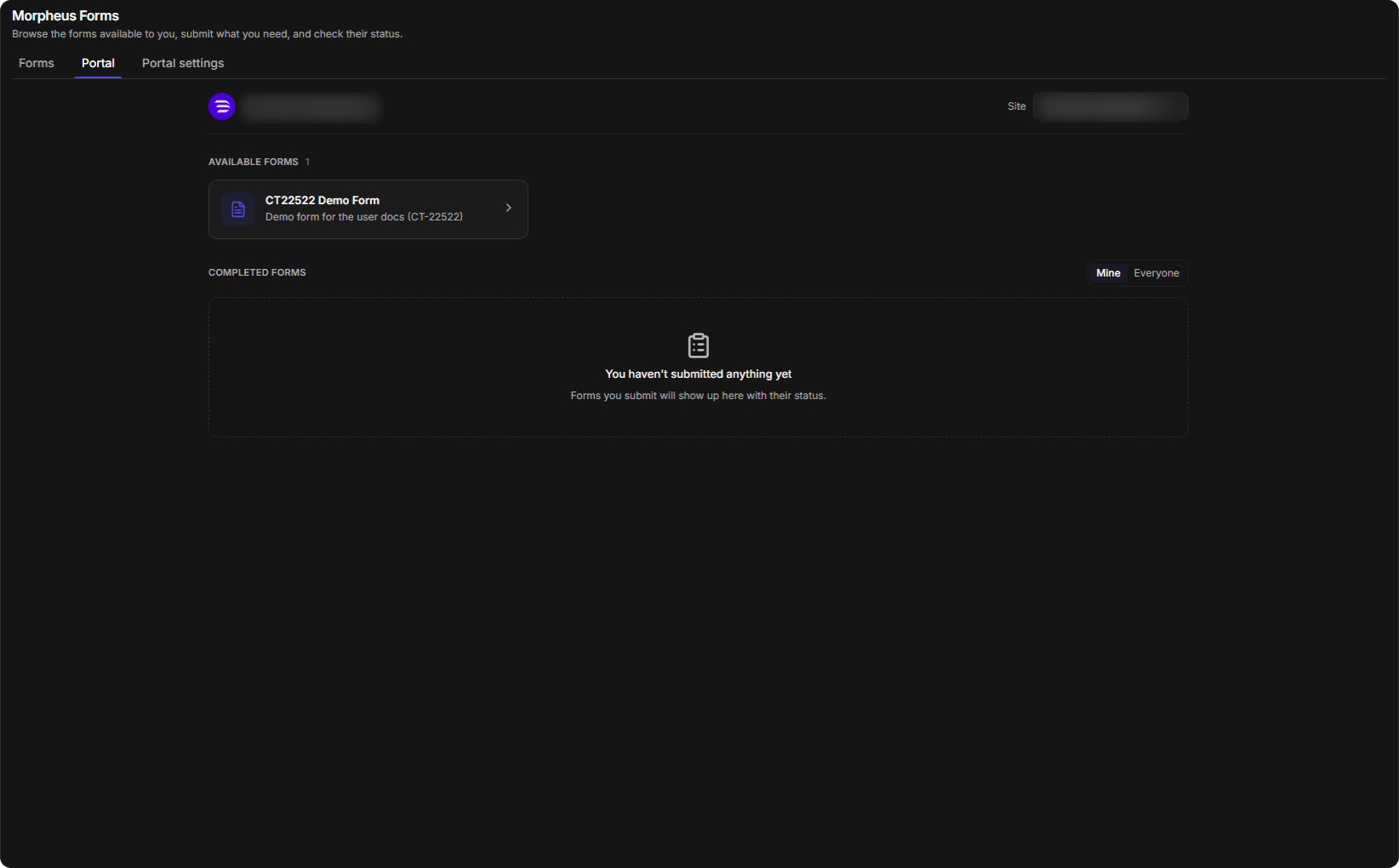
Task: Click the 'Forms you submit will show up here' text
Action: coord(699,396)
